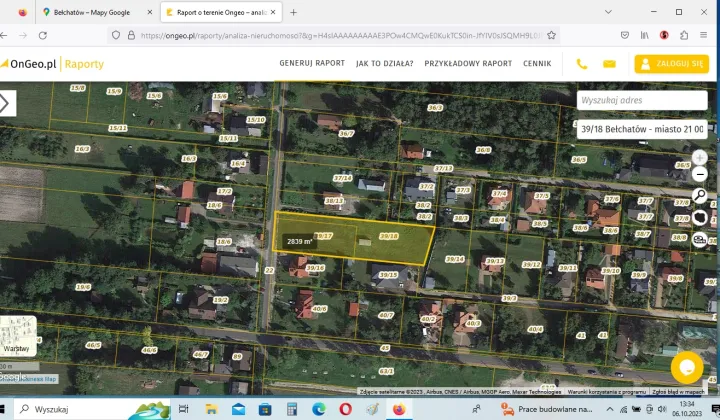
Task: Close the Bełchatów – Mapy Google tab
Action: click(150, 12)
